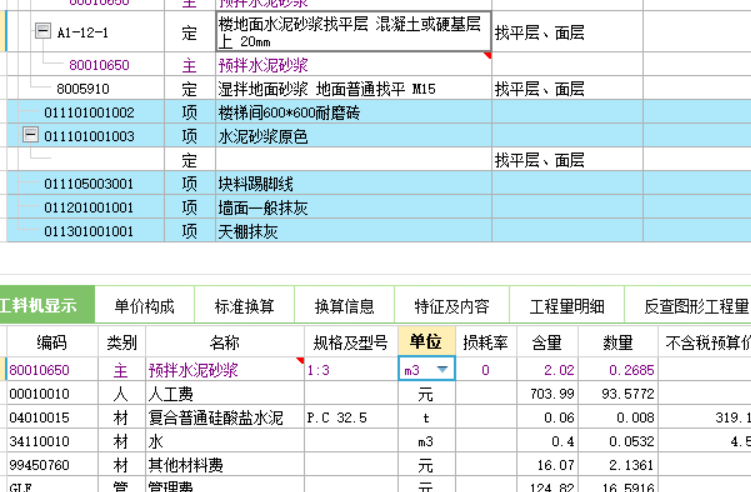The image size is (751, 492).
Task: Collapse the A1-12-1 tree row
Action: click(x=43, y=32)
